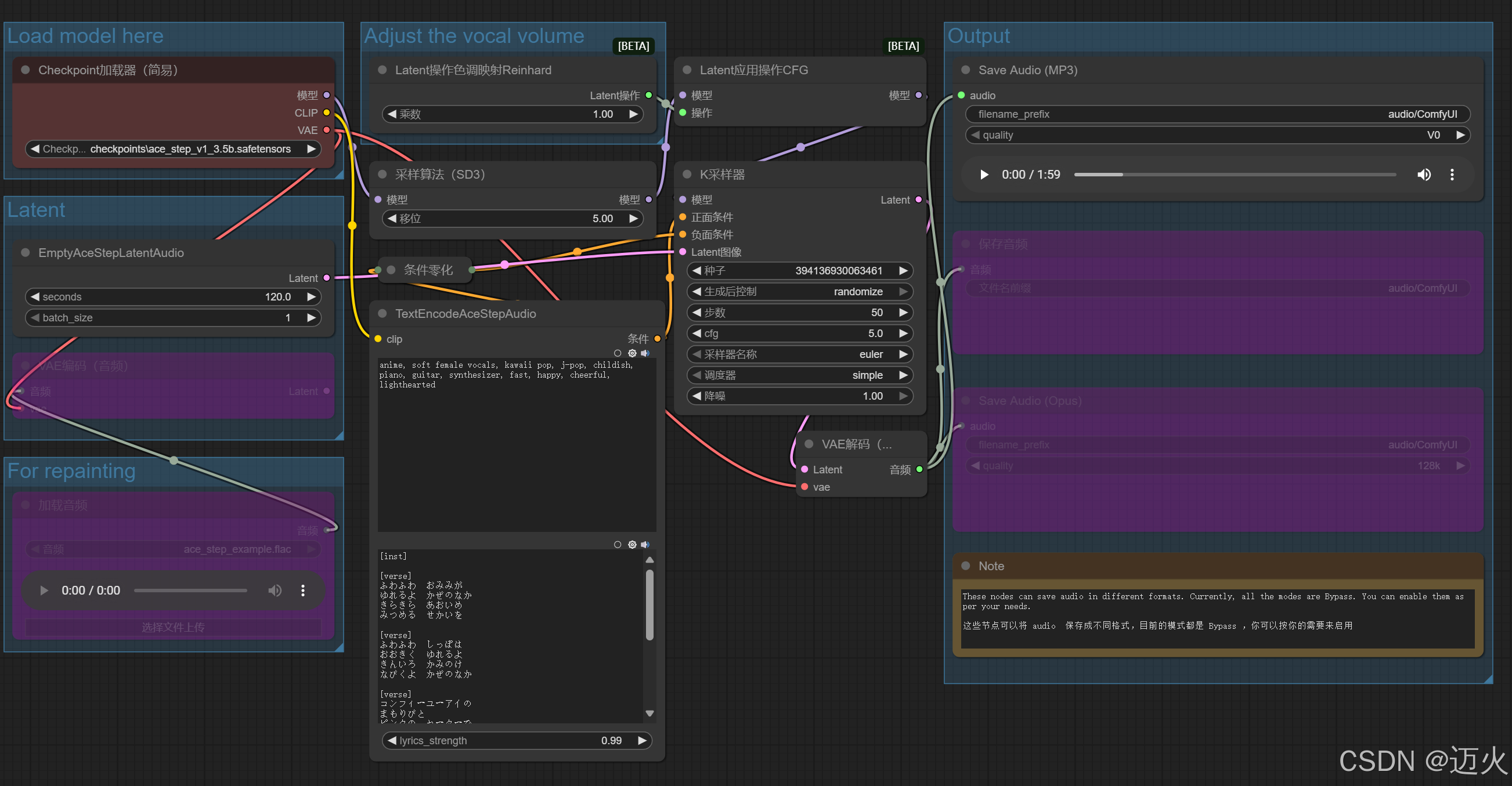This screenshot has height=786, width=1512.
Task: Collapse the K采样器 node dot
Action: pyautogui.click(x=687, y=174)
